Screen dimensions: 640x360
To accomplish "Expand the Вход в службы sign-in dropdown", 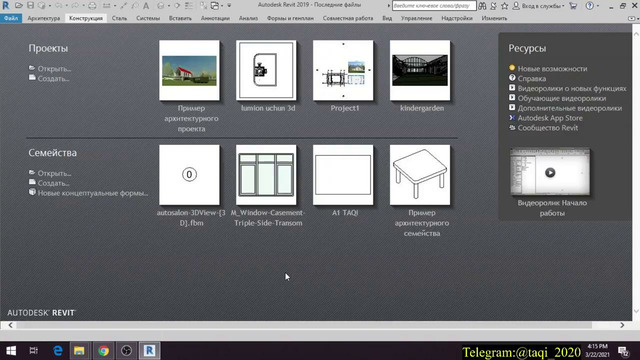I will click(563, 6).
